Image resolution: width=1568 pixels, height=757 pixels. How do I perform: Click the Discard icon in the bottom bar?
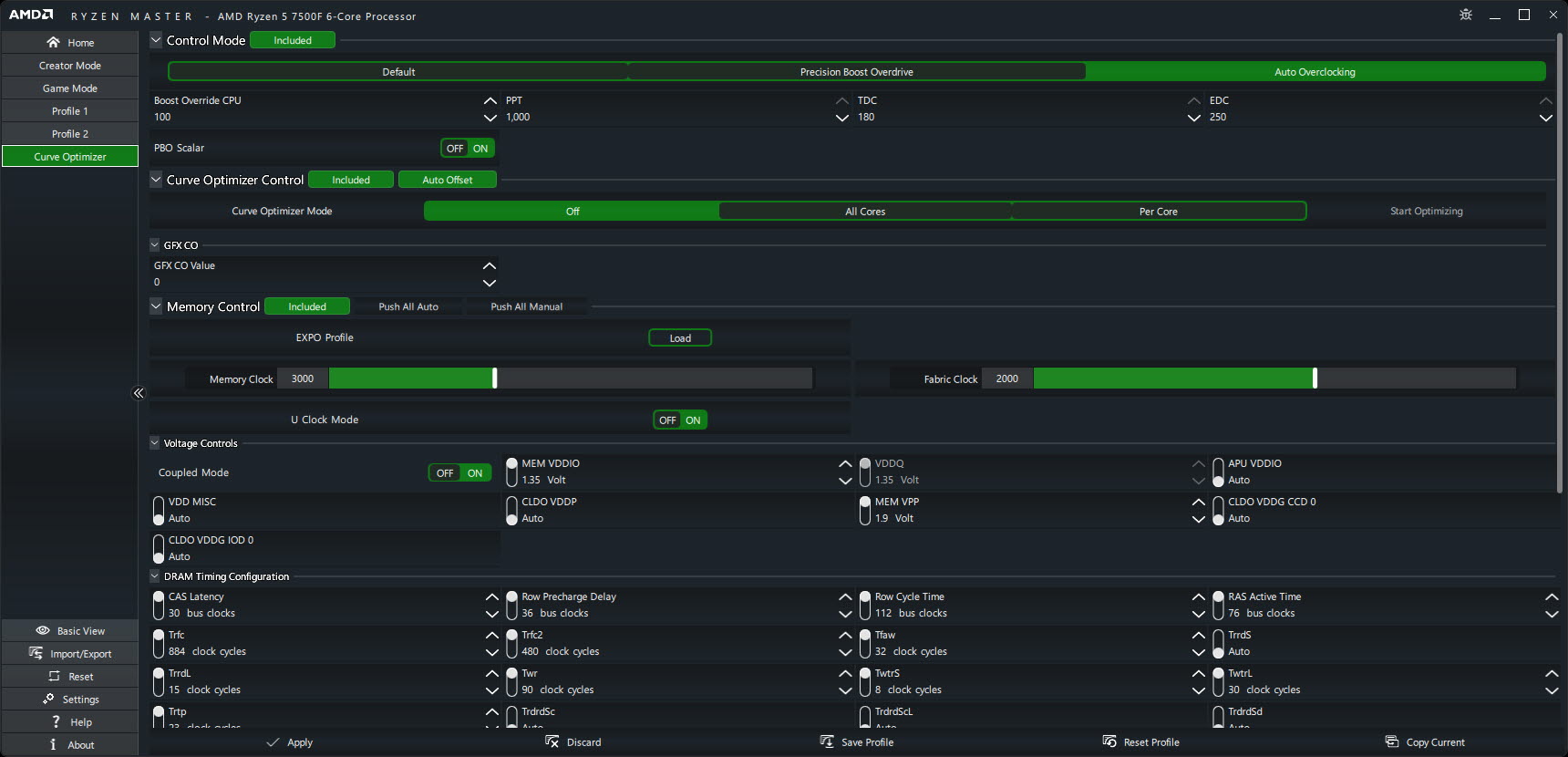552,741
